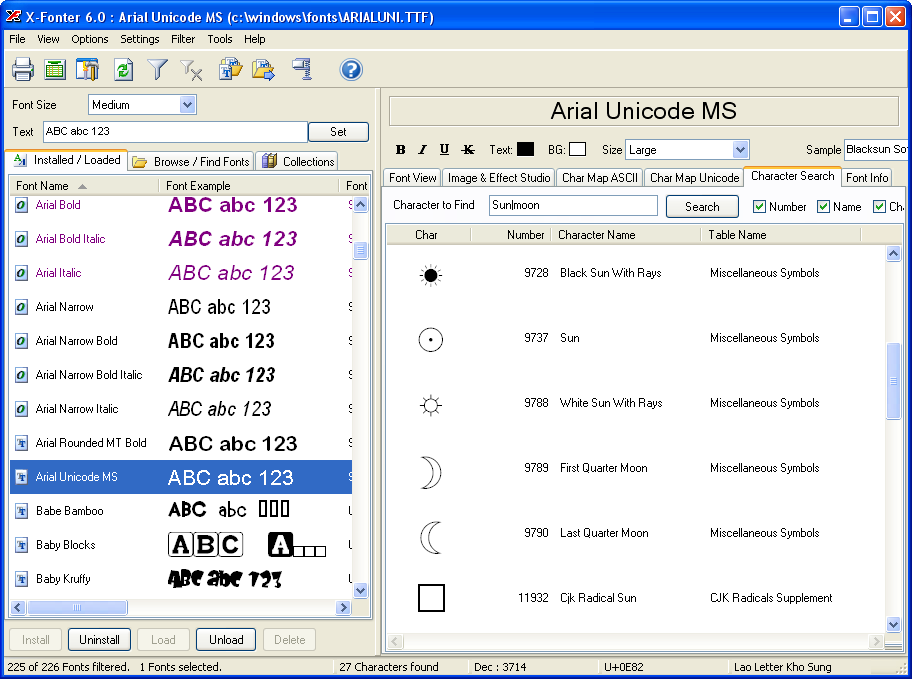Click the Character Name column header

pos(626,234)
